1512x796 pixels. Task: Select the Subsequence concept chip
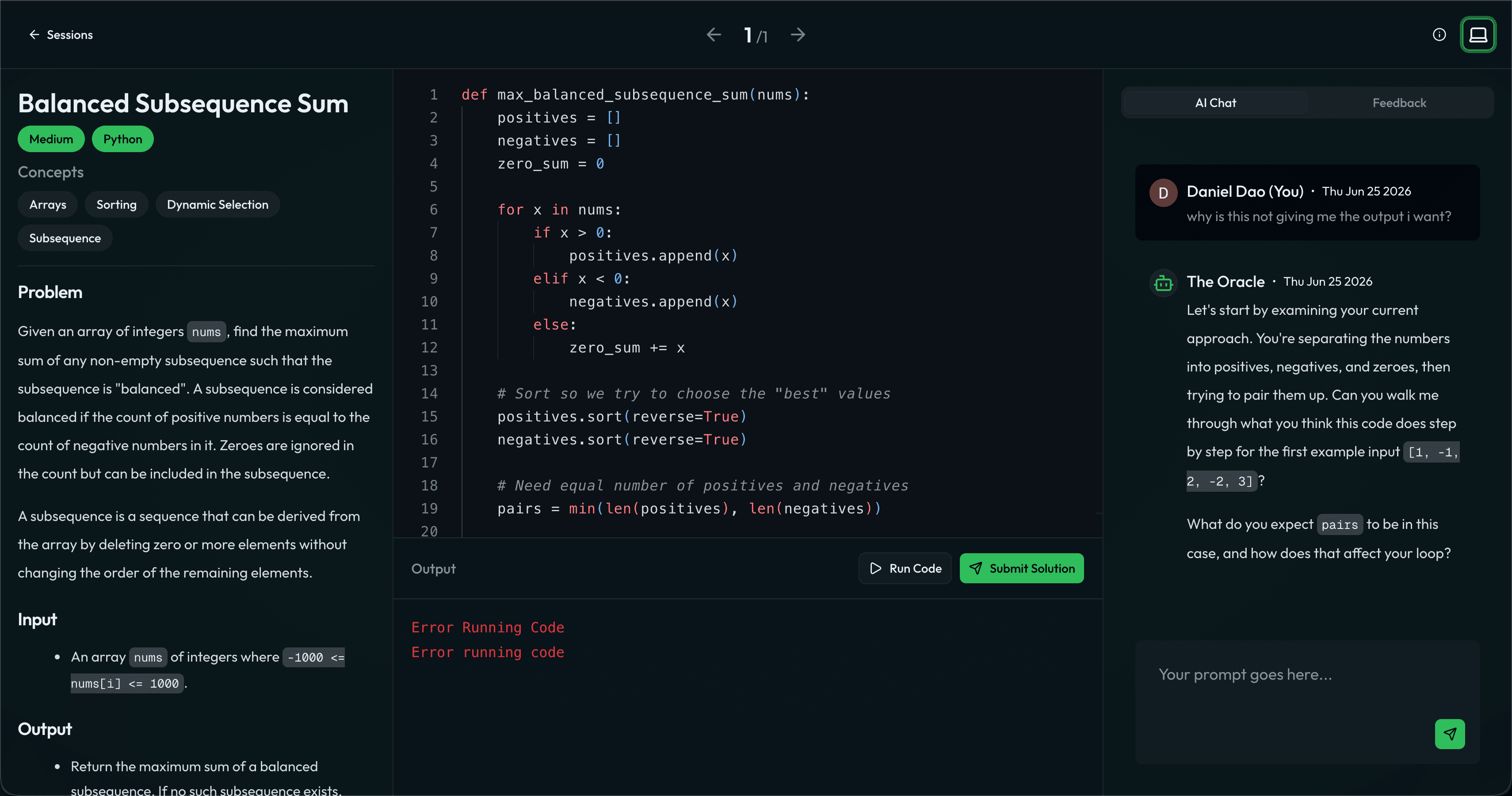click(x=65, y=238)
